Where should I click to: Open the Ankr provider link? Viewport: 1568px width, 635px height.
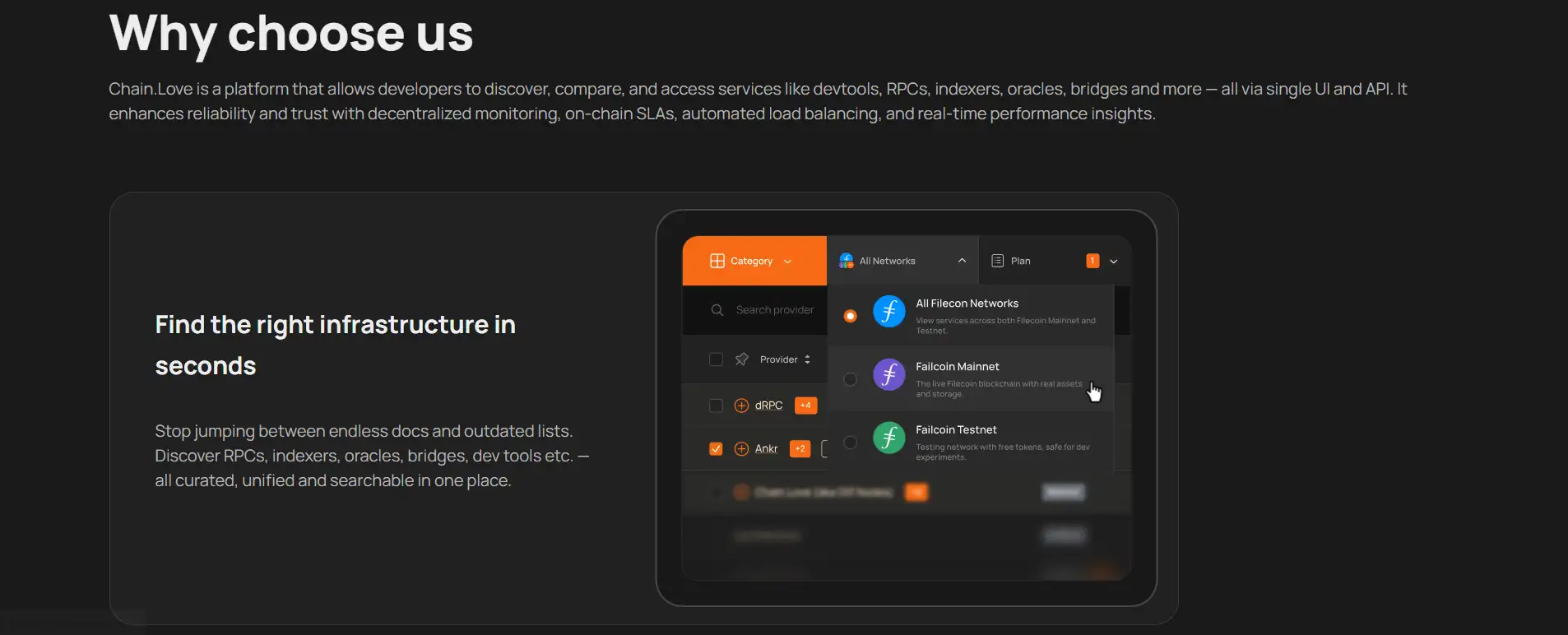[766, 449]
